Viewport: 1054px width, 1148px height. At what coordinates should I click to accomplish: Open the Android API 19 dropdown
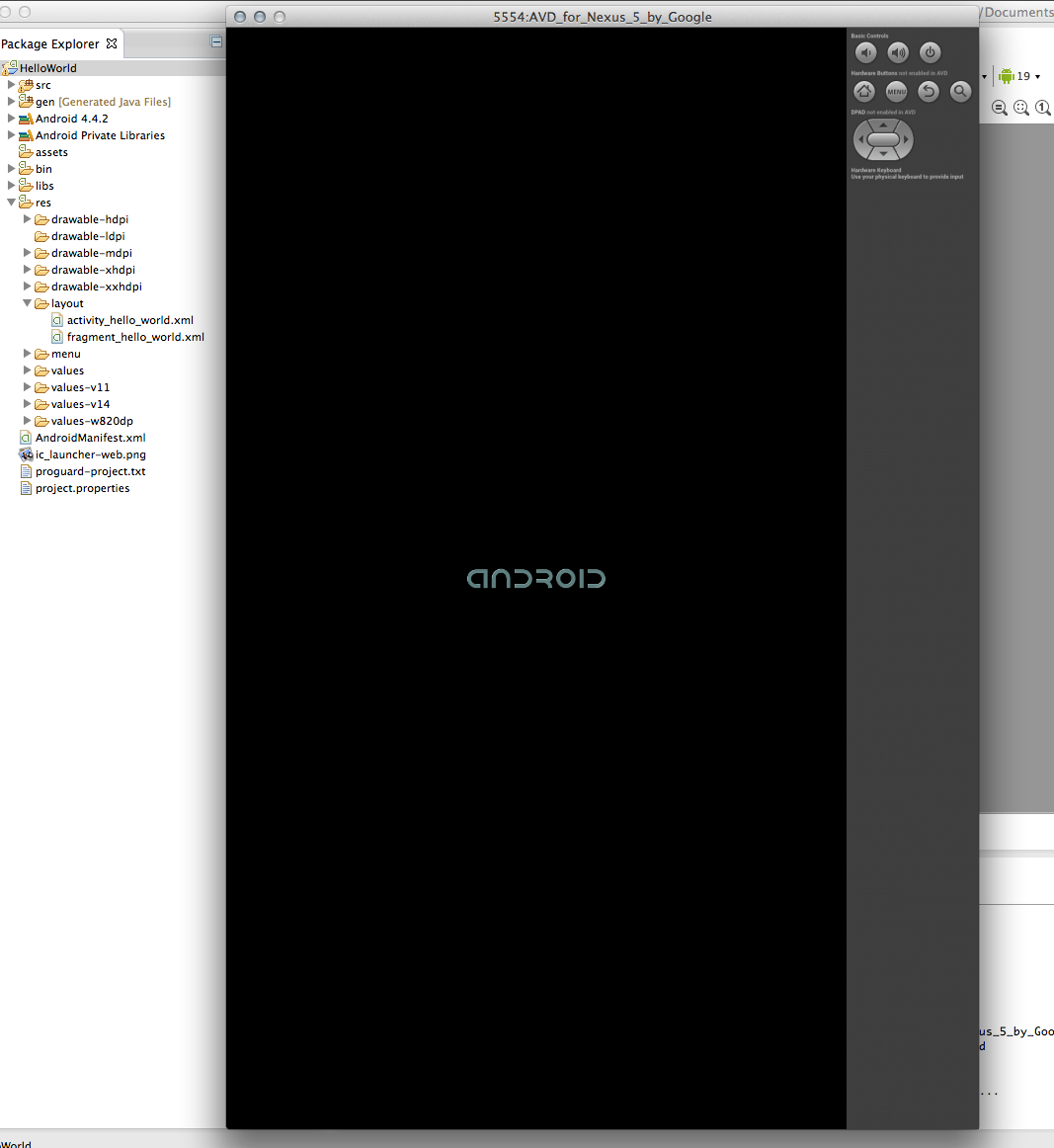pos(1037,77)
